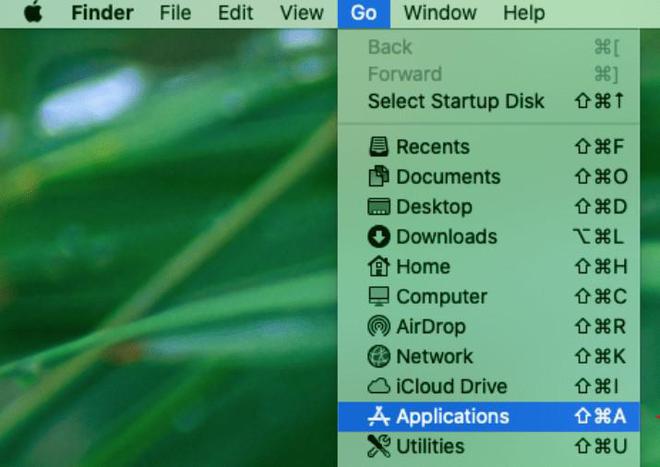Viewport: 660px width, 467px height.
Task: Choose the Desktop label
Action: coord(434,207)
